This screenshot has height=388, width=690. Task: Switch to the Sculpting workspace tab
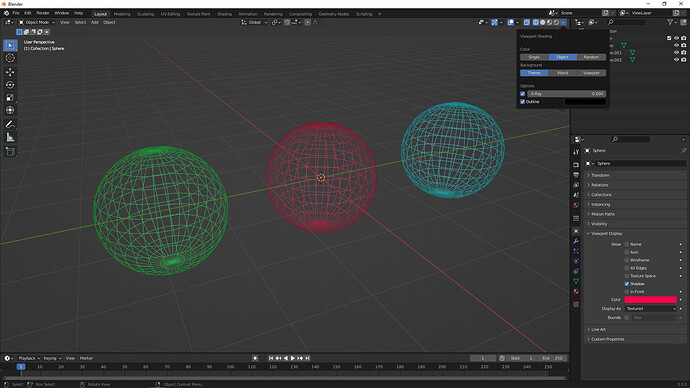click(145, 14)
